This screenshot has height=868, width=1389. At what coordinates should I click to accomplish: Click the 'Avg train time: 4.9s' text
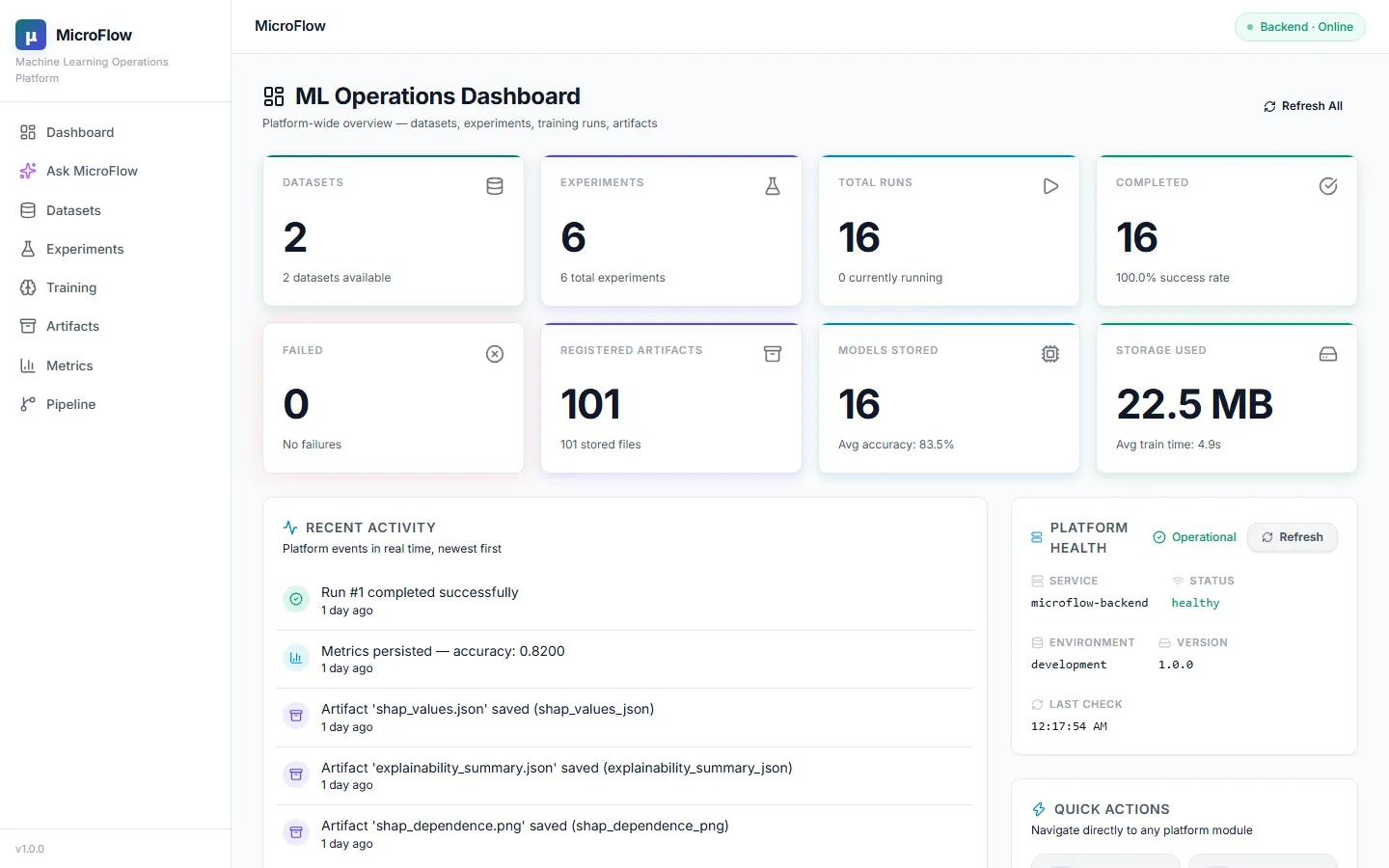1168,445
